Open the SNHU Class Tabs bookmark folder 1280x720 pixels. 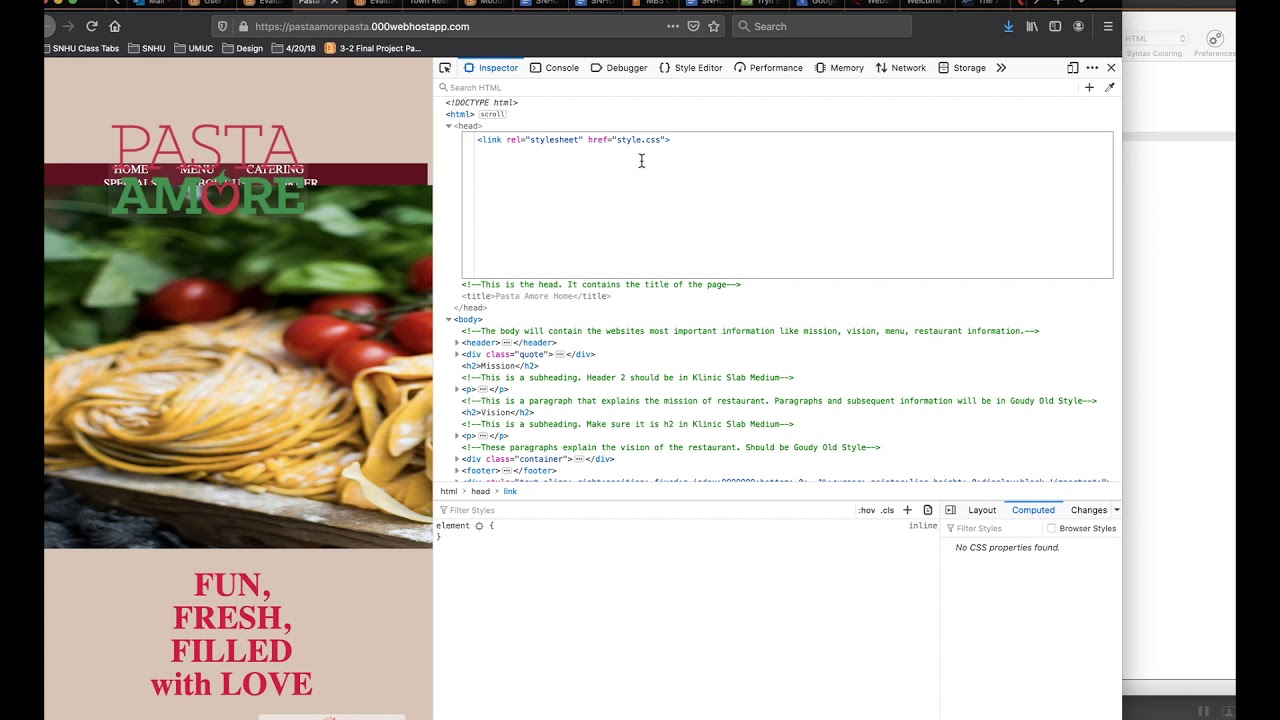tap(82, 48)
